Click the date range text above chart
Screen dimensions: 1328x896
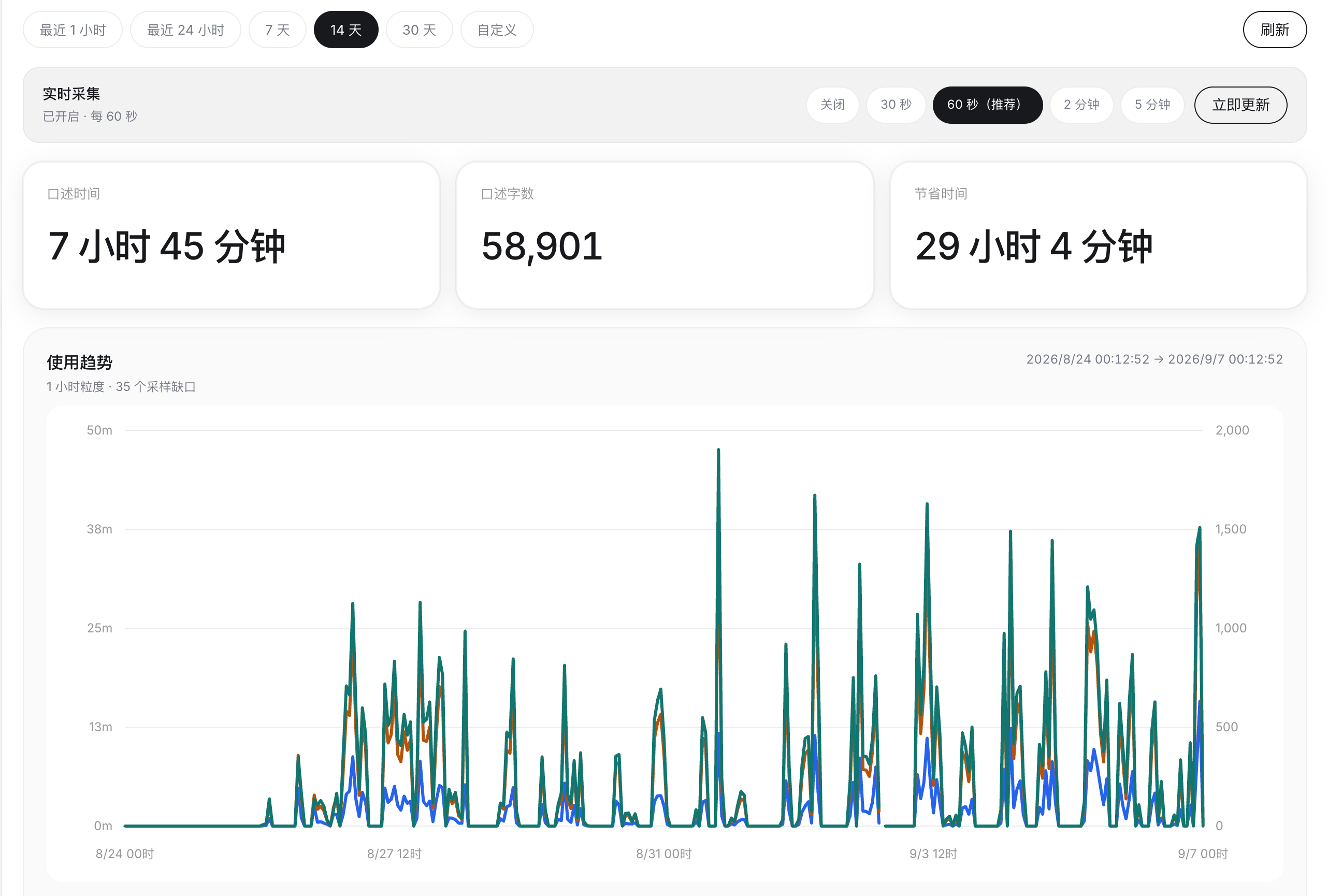point(1154,359)
